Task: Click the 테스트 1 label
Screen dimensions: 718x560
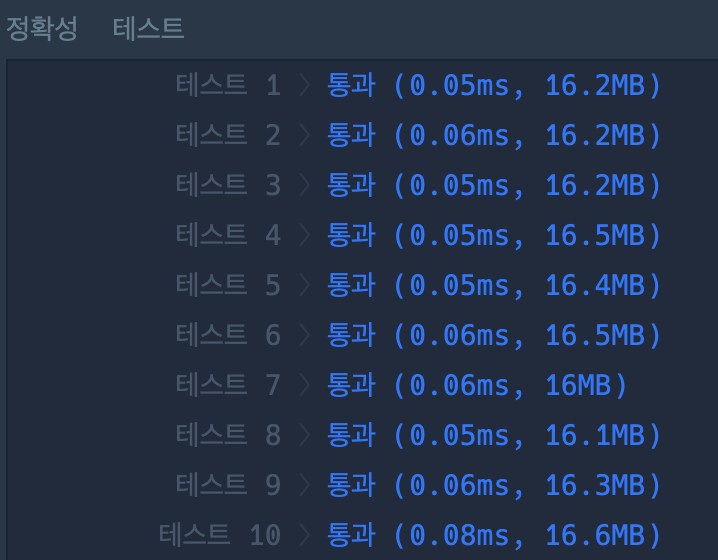Action: click(228, 86)
